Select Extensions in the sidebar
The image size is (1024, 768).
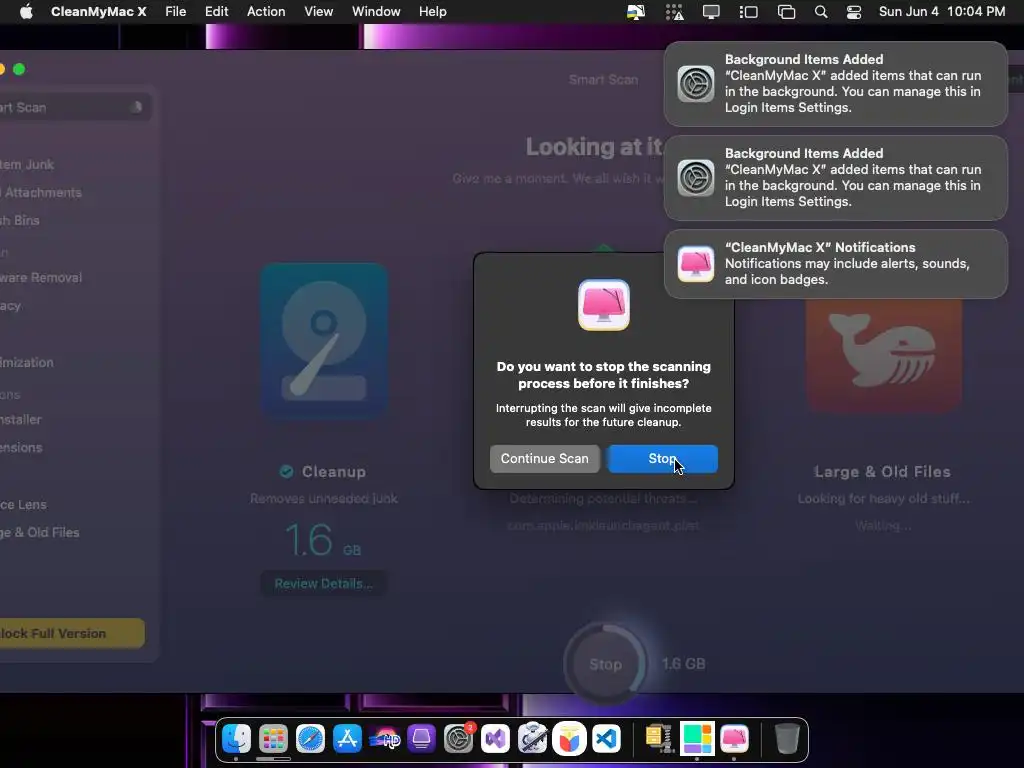(x=22, y=447)
